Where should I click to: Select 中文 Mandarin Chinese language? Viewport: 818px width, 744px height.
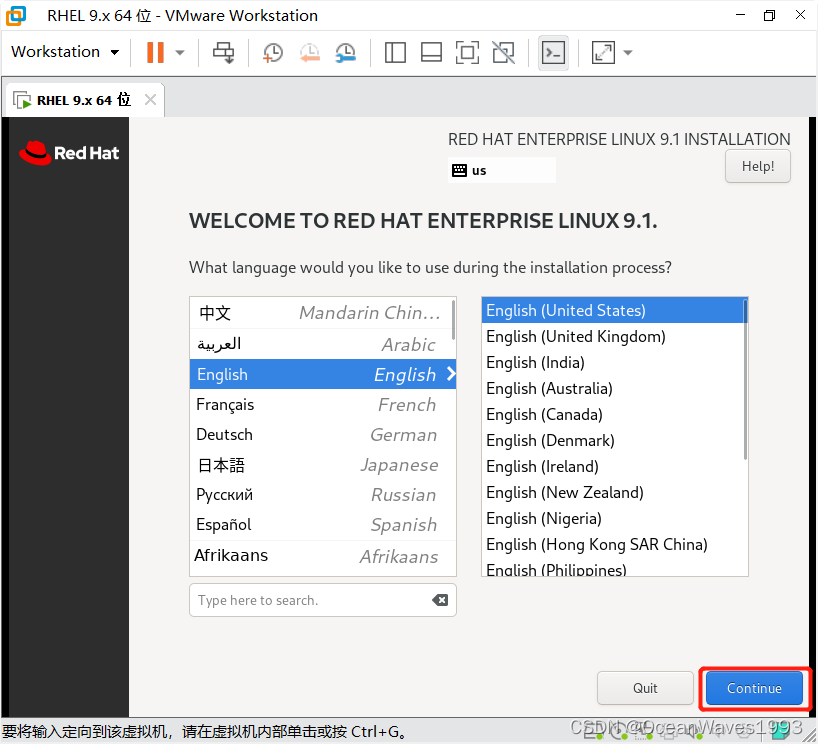point(320,313)
